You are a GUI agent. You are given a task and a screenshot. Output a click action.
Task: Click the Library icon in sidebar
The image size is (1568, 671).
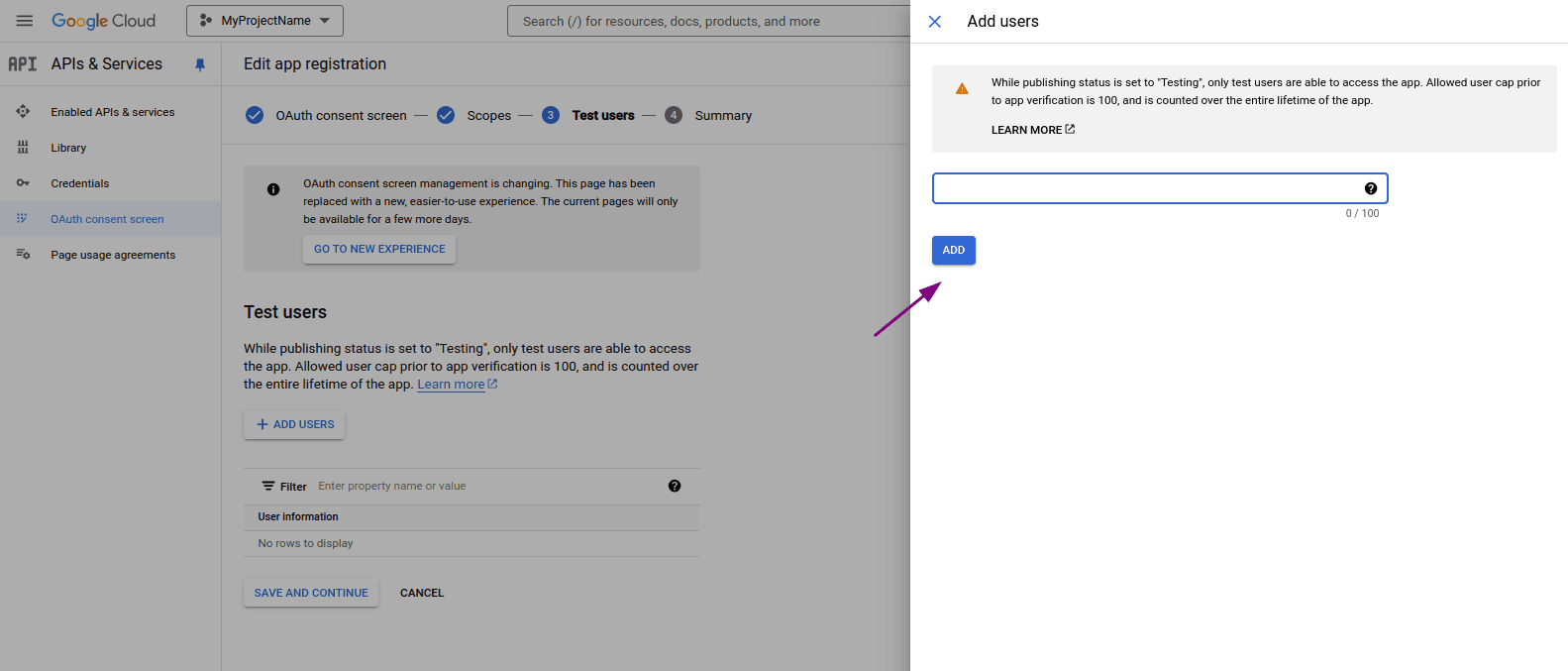(23, 148)
